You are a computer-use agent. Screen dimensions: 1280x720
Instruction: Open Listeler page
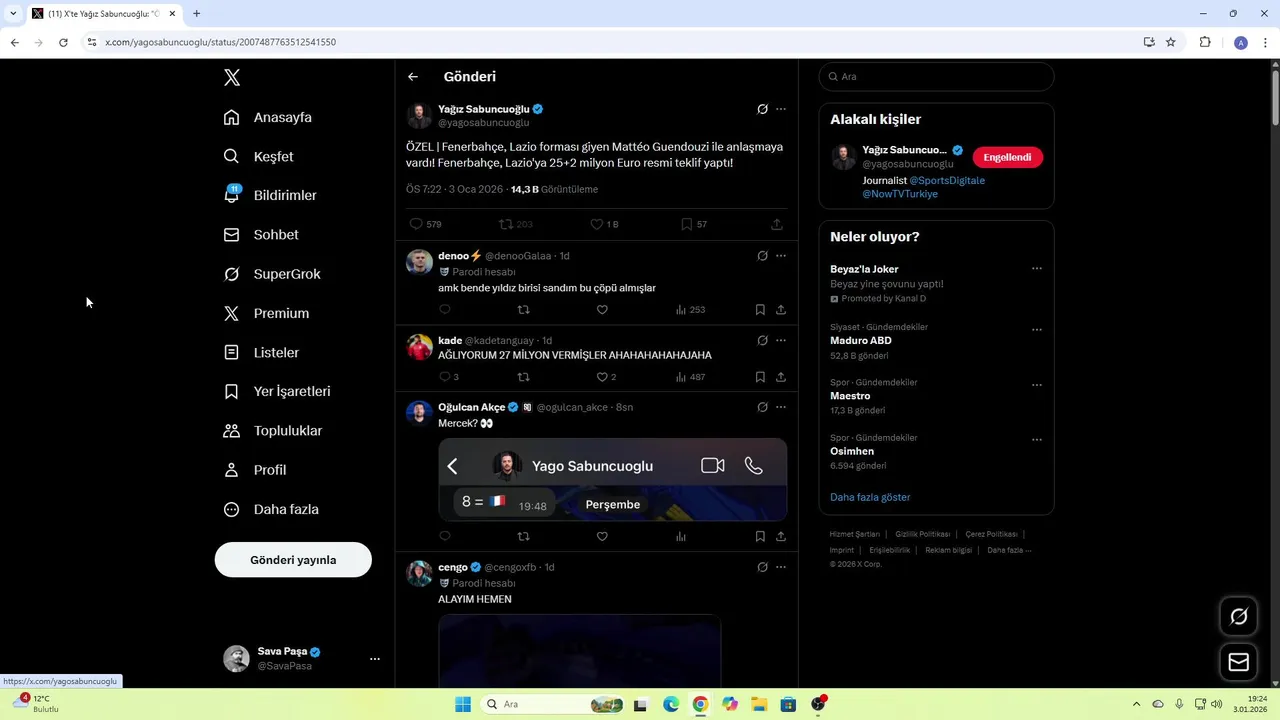[x=261, y=352]
